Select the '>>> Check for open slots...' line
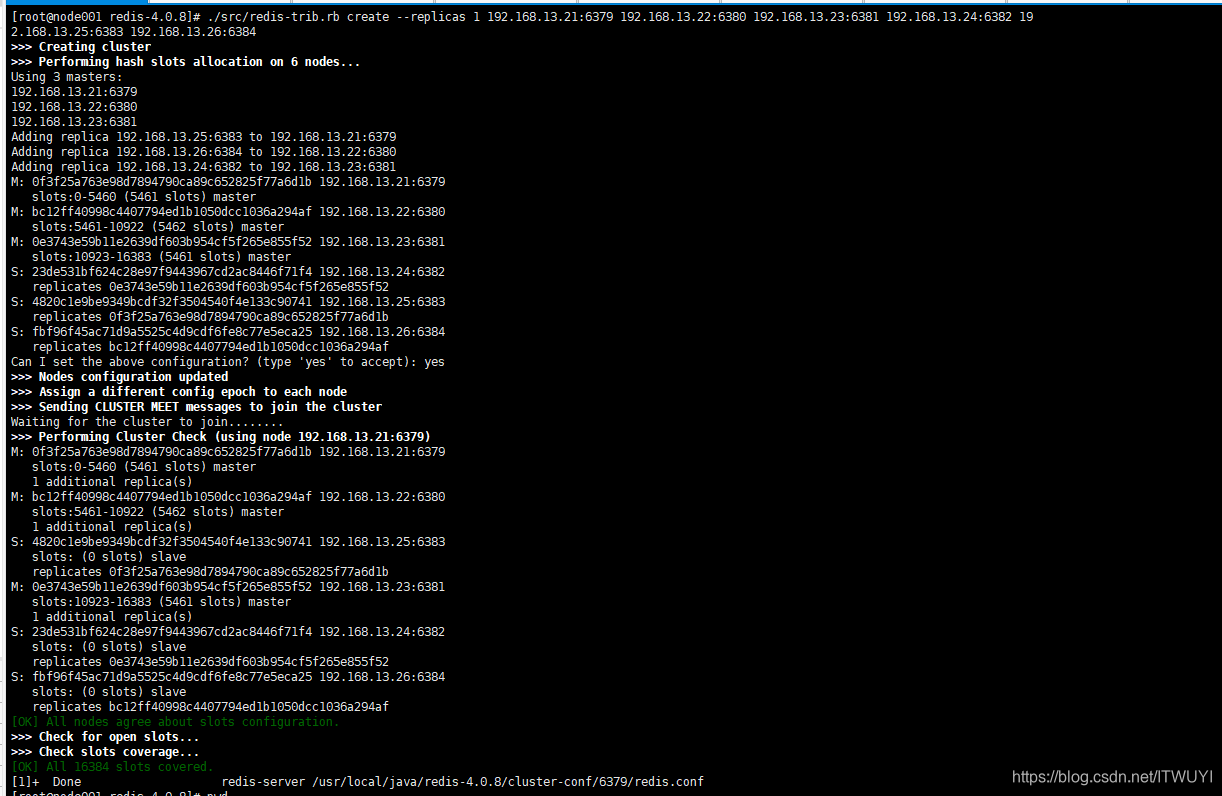Screen dimensions: 1222x796 tap(105, 737)
